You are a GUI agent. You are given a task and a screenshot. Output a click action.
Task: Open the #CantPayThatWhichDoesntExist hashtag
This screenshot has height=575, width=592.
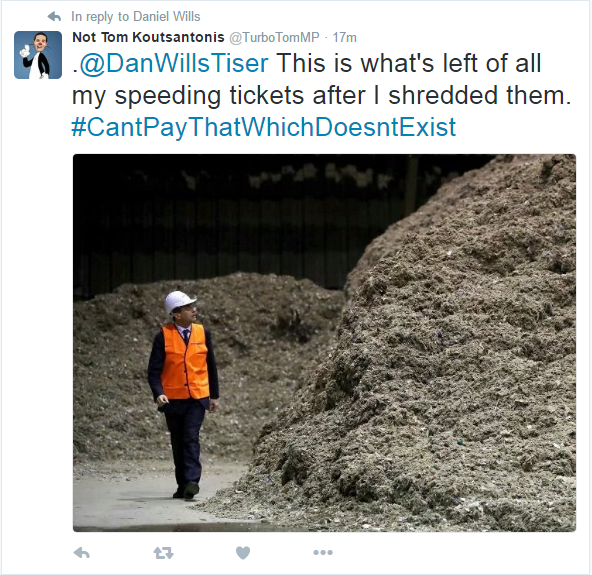264,127
